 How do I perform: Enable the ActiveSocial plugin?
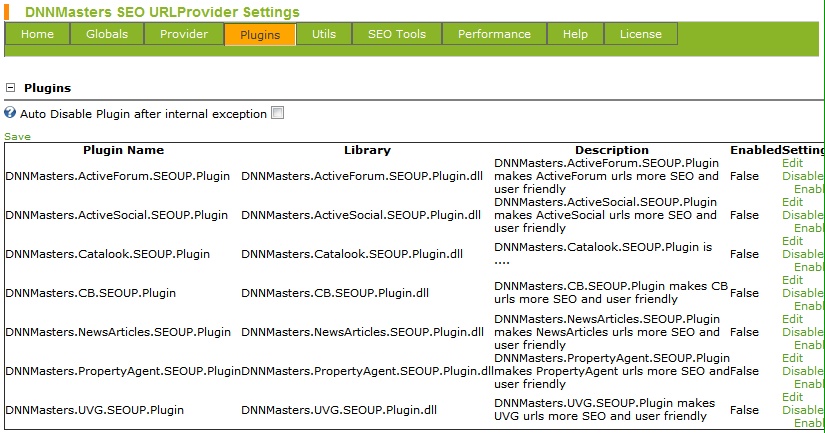(x=809, y=228)
